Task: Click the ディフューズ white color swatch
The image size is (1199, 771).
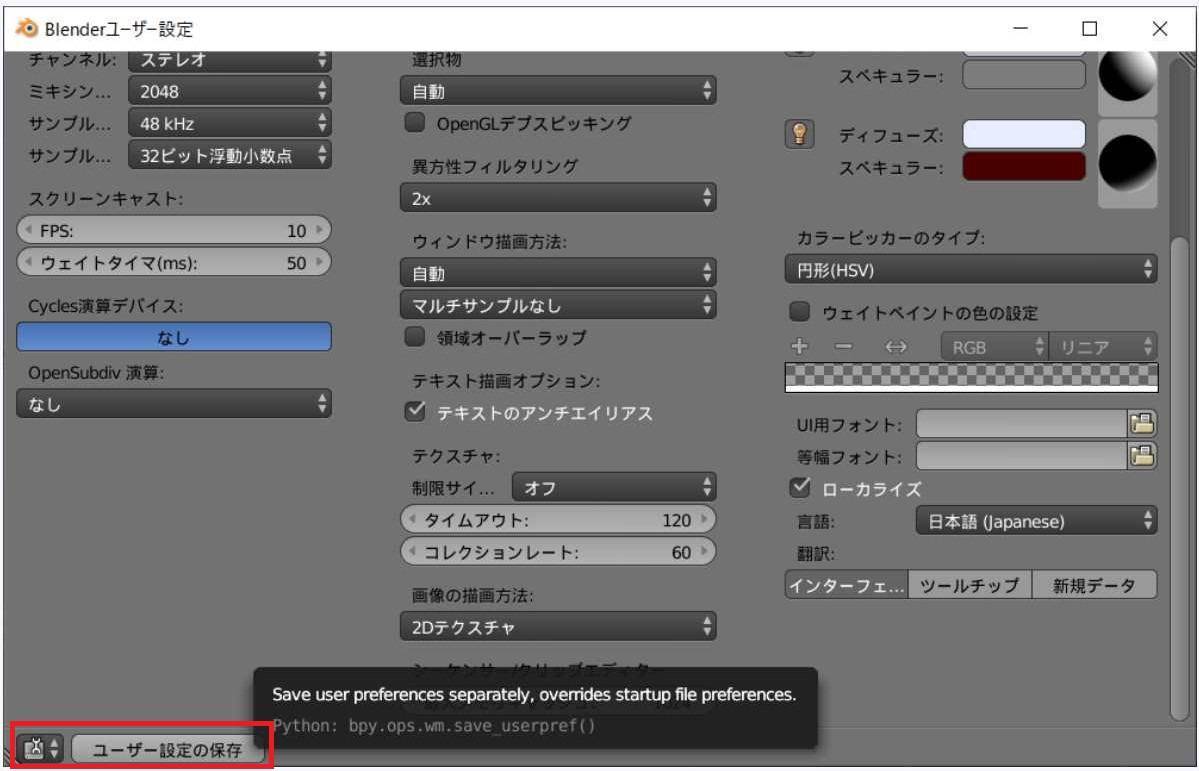Action: pyautogui.click(x=1023, y=135)
